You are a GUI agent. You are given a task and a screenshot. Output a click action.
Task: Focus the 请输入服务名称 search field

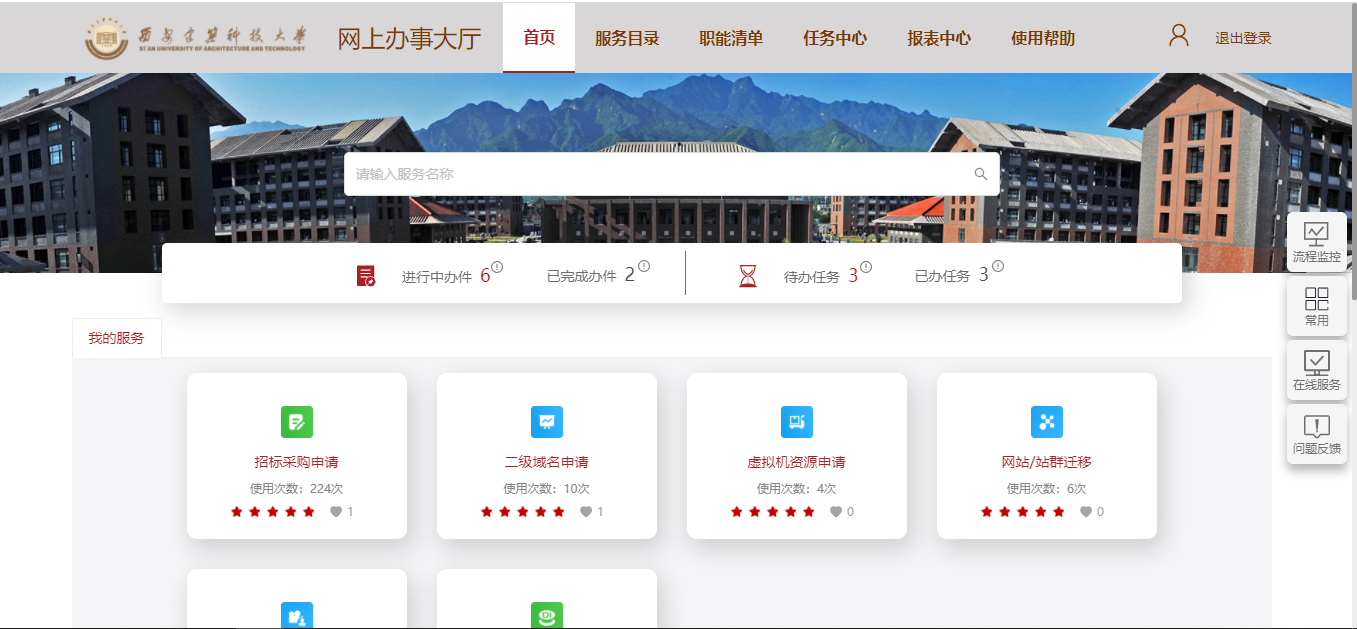point(672,174)
